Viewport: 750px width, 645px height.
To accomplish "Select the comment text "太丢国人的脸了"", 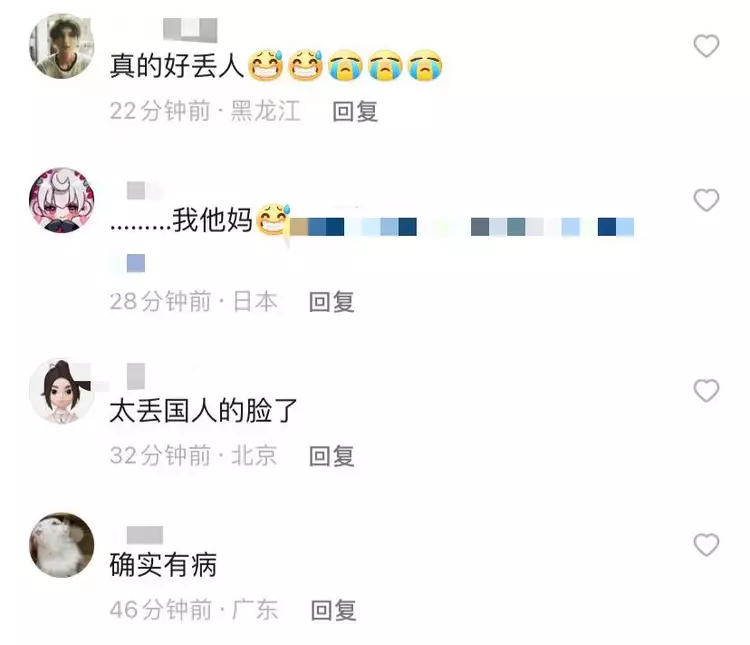I will [x=203, y=411].
